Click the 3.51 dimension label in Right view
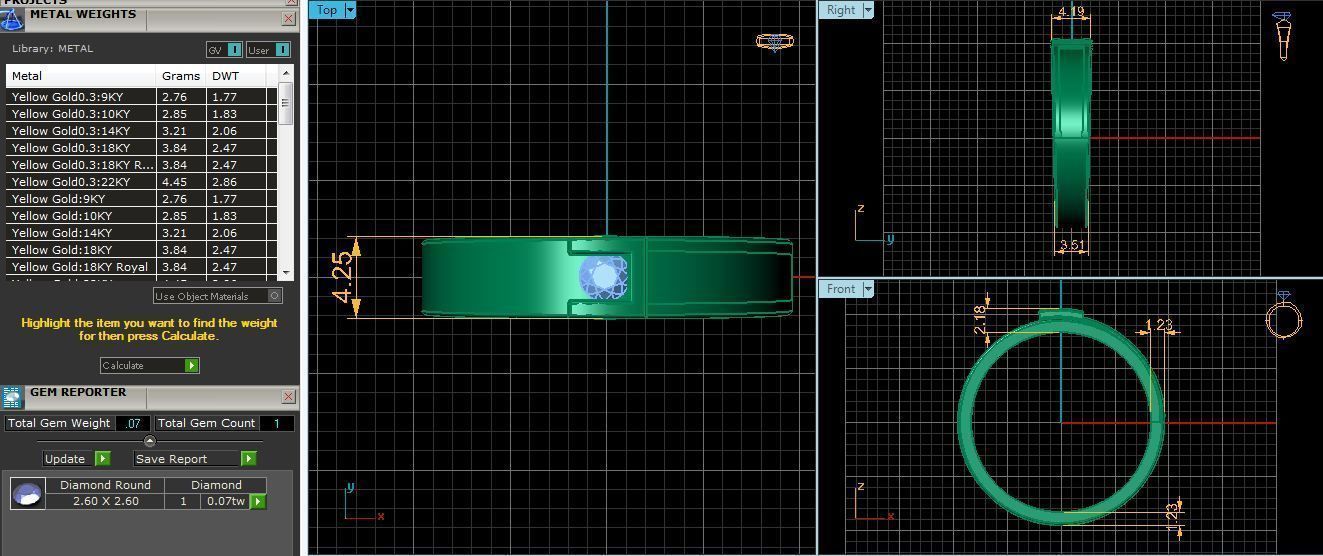The height and width of the screenshot is (556, 1323). point(1072,245)
